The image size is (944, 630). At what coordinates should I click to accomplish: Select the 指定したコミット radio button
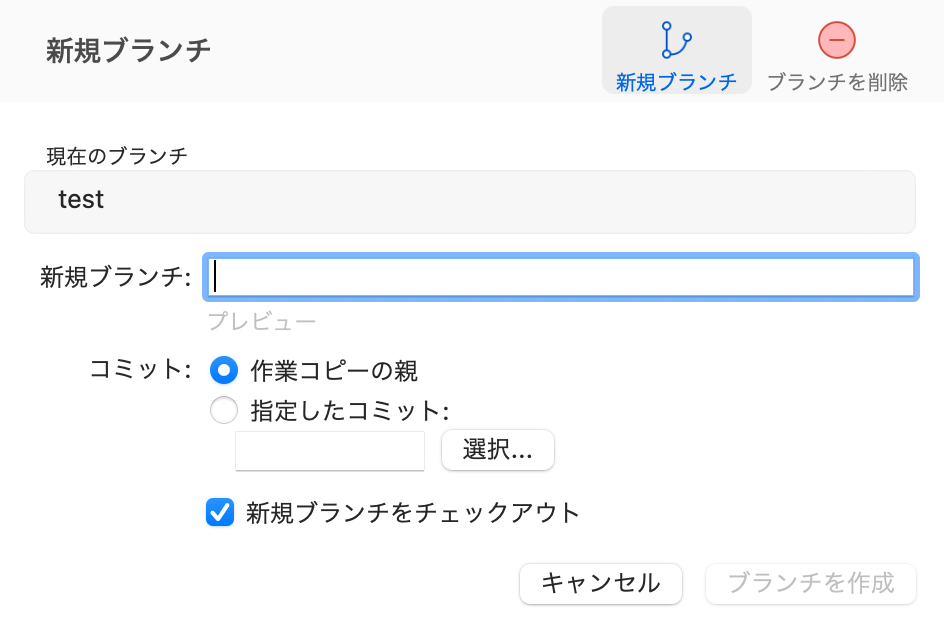click(x=224, y=410)
